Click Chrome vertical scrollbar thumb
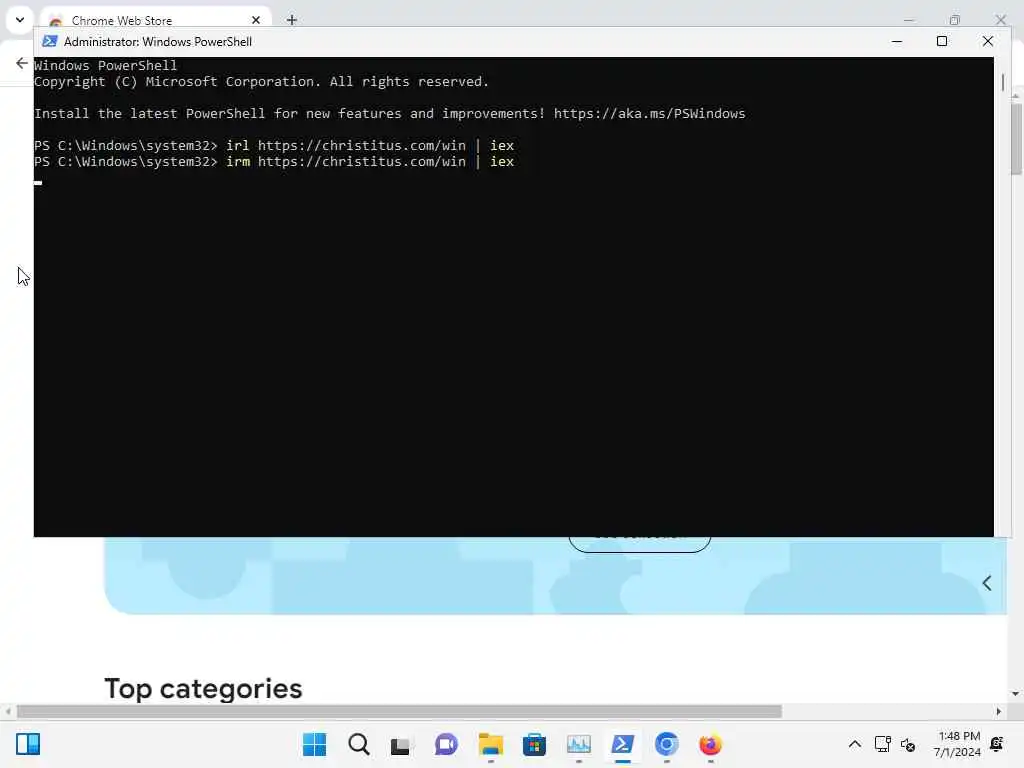Screen dimensions: 1024x768 coord(1016,139)
